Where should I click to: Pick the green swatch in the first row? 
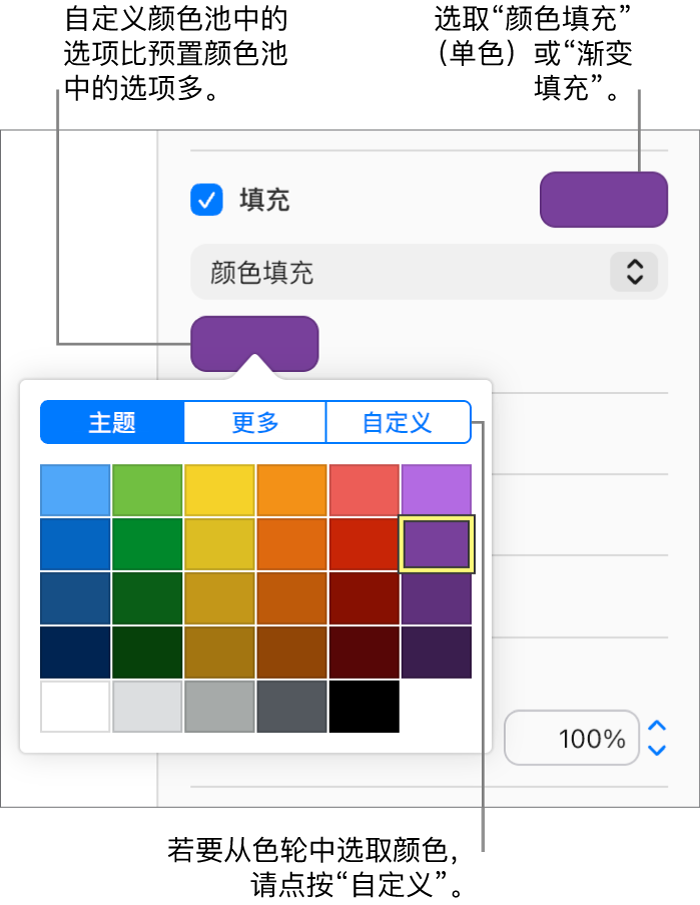(x=147, y=488)
